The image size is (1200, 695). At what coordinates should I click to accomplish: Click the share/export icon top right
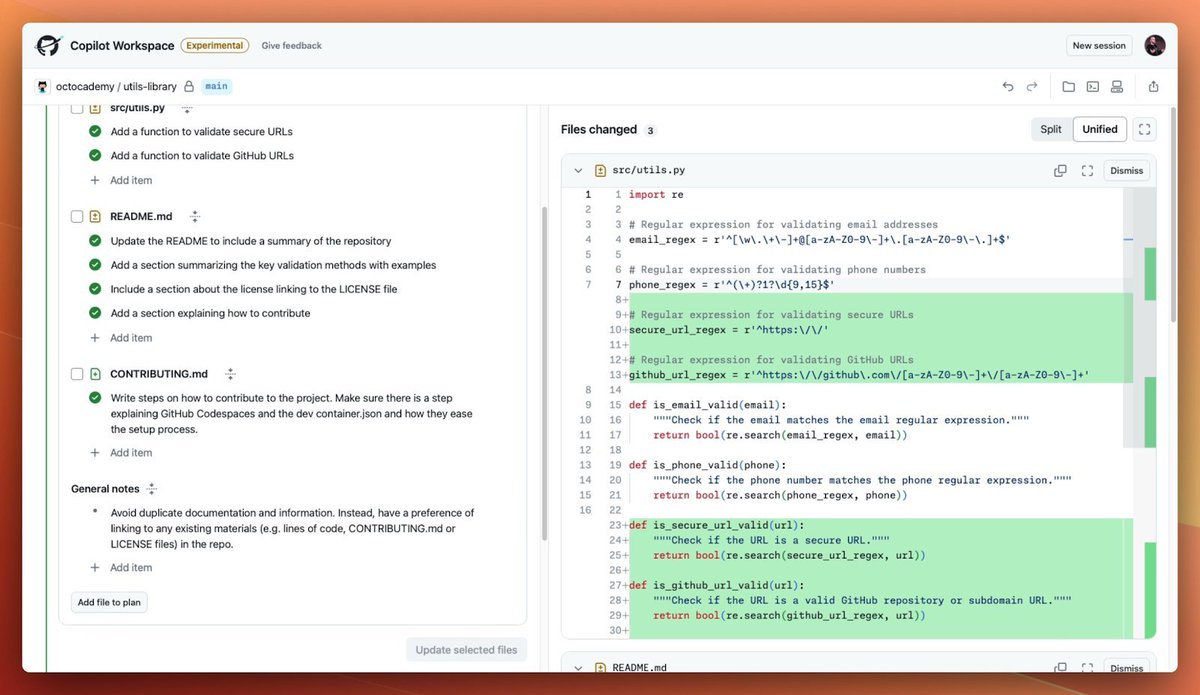point(1153,86)
